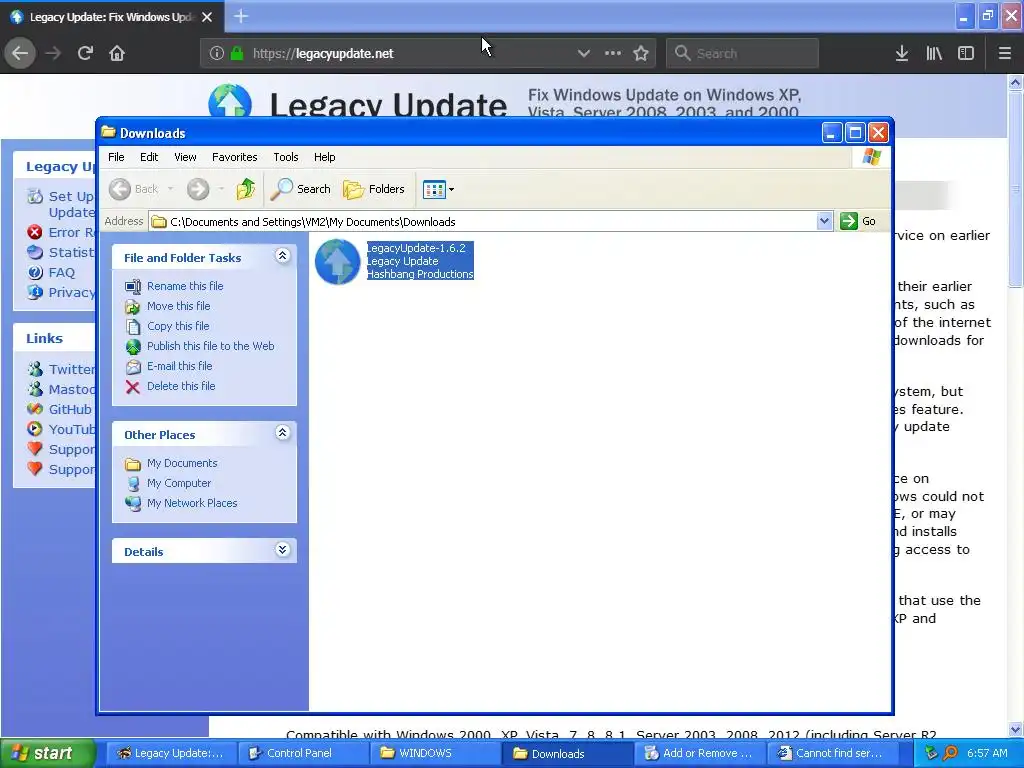
Task: Open Tools menu in Downloads window
Action: [285, 157]
